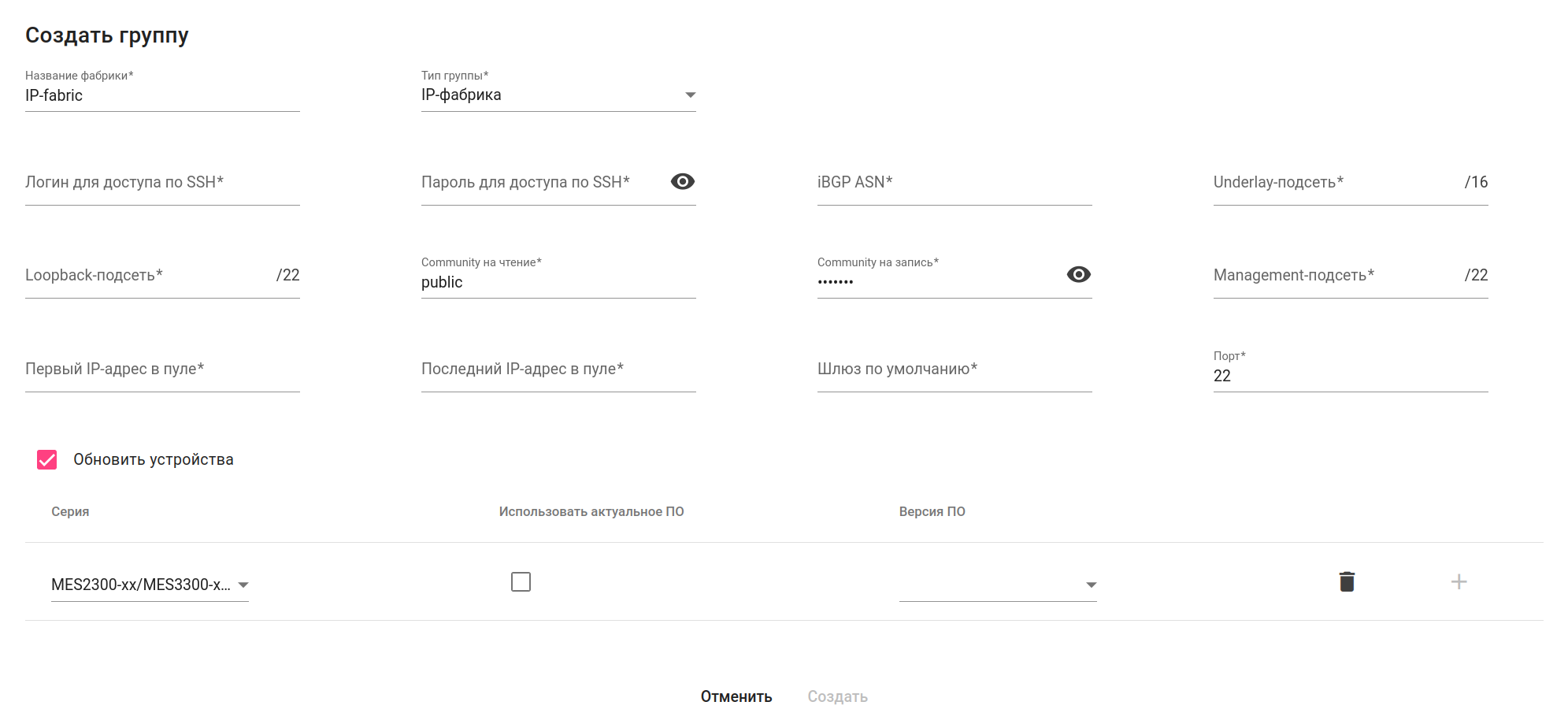Open the Тип группы dropdown
This screenshot has width=1568, height=724.
(x=558, y=95)
